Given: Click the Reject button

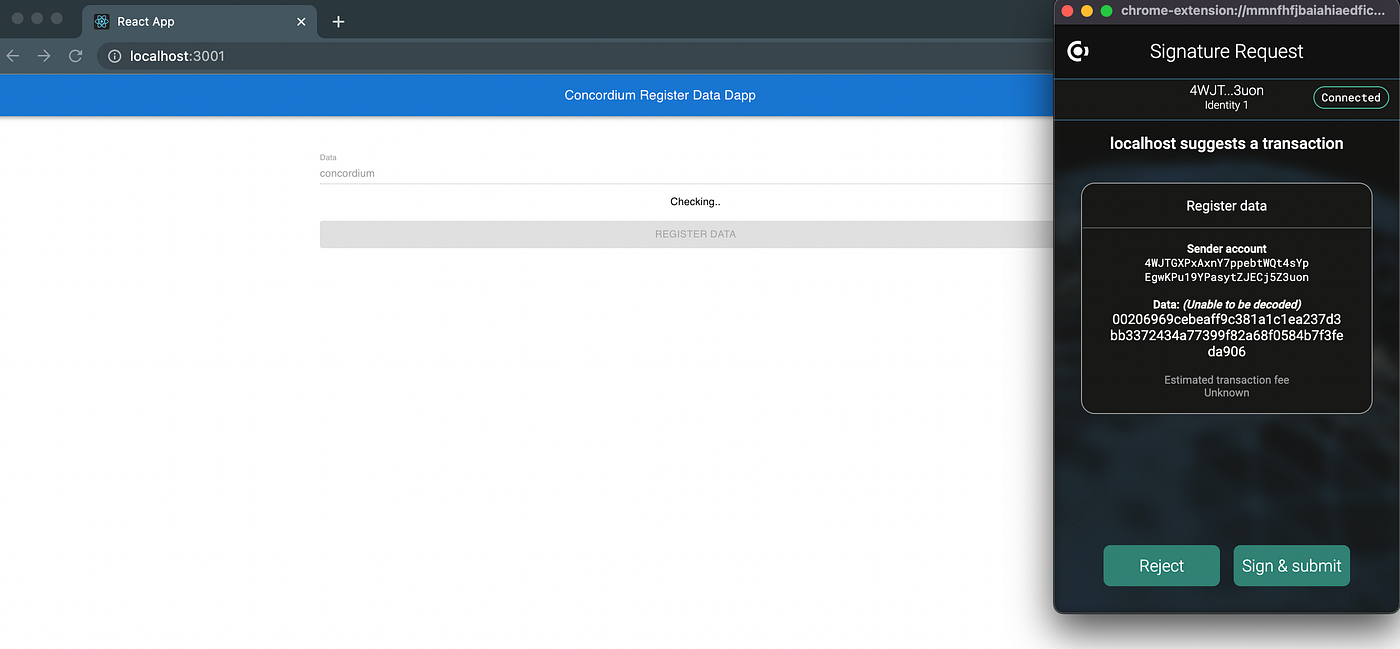Looking at the screenshot, I should tap(1161, 566).
